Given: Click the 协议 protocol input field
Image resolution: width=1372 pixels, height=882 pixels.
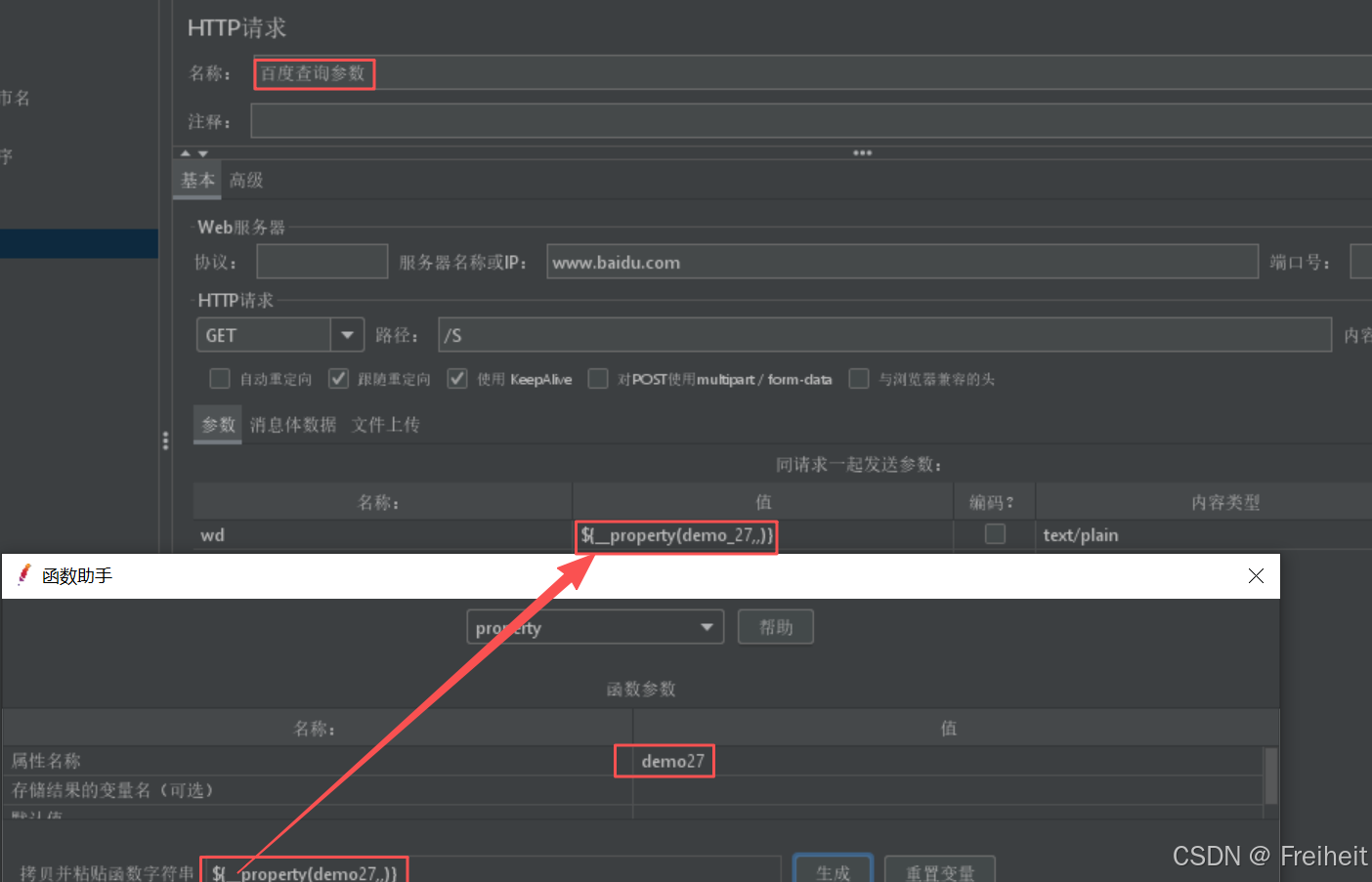Looking at the screenshot, I should point(322,262).
